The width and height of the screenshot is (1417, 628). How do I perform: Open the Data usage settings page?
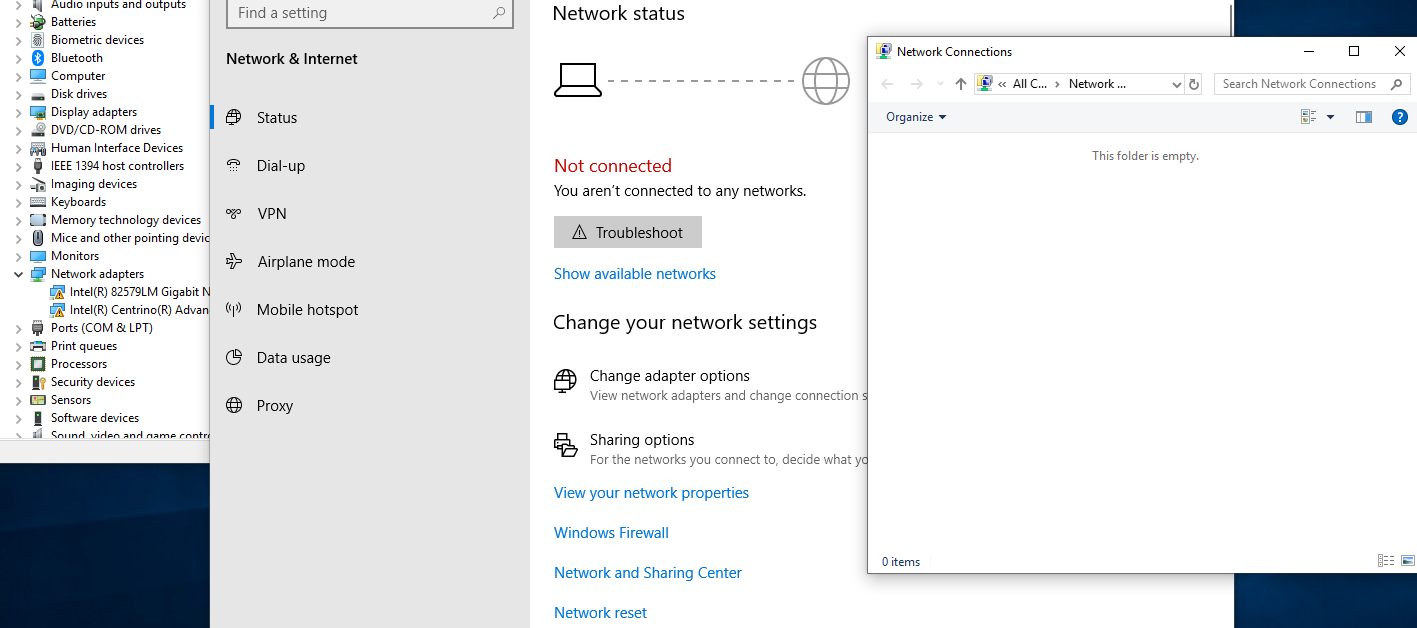pos(370,357)
